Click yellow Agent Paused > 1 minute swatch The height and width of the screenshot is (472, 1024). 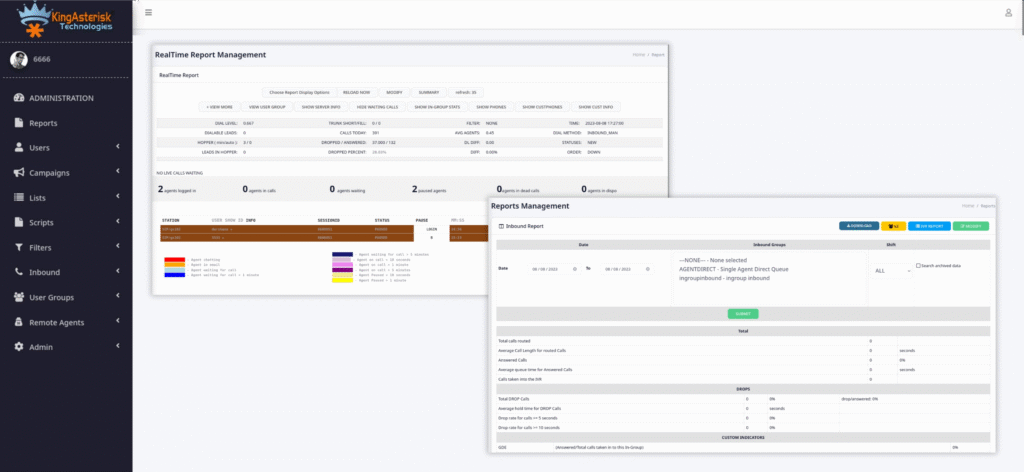(343, 280)
